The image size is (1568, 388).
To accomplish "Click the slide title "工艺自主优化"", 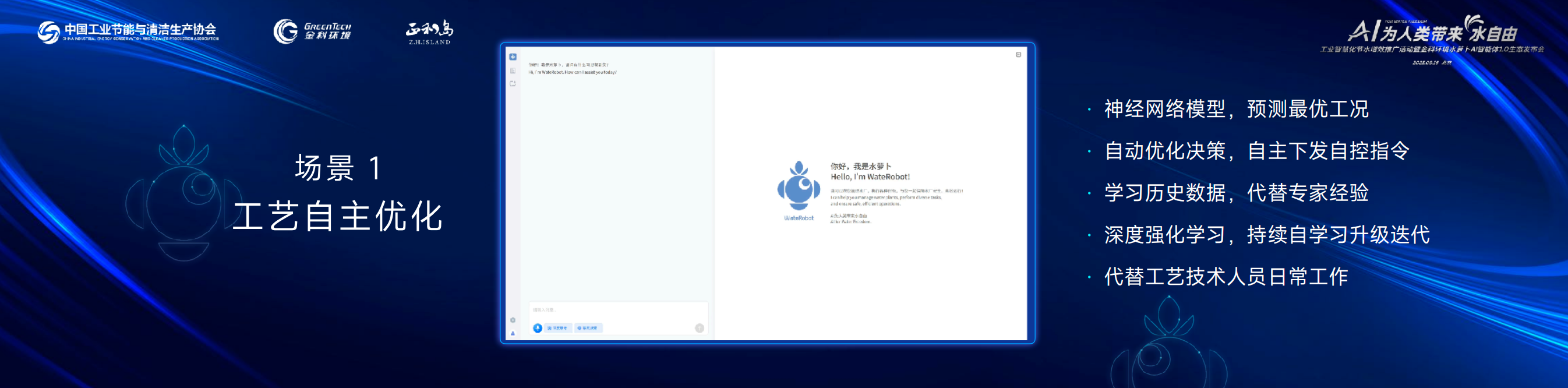I will pos(338,216).
